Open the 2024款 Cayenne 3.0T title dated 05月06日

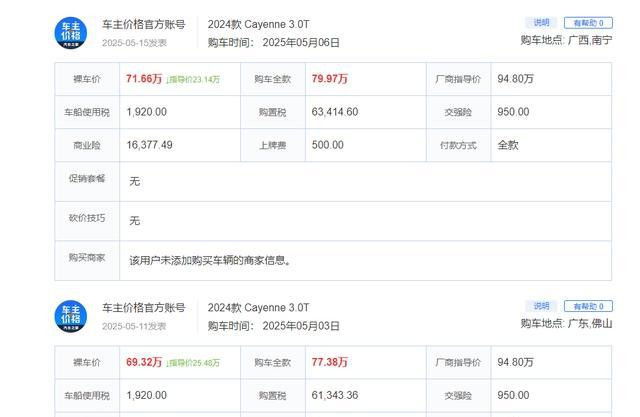click(x=258, y=24)
